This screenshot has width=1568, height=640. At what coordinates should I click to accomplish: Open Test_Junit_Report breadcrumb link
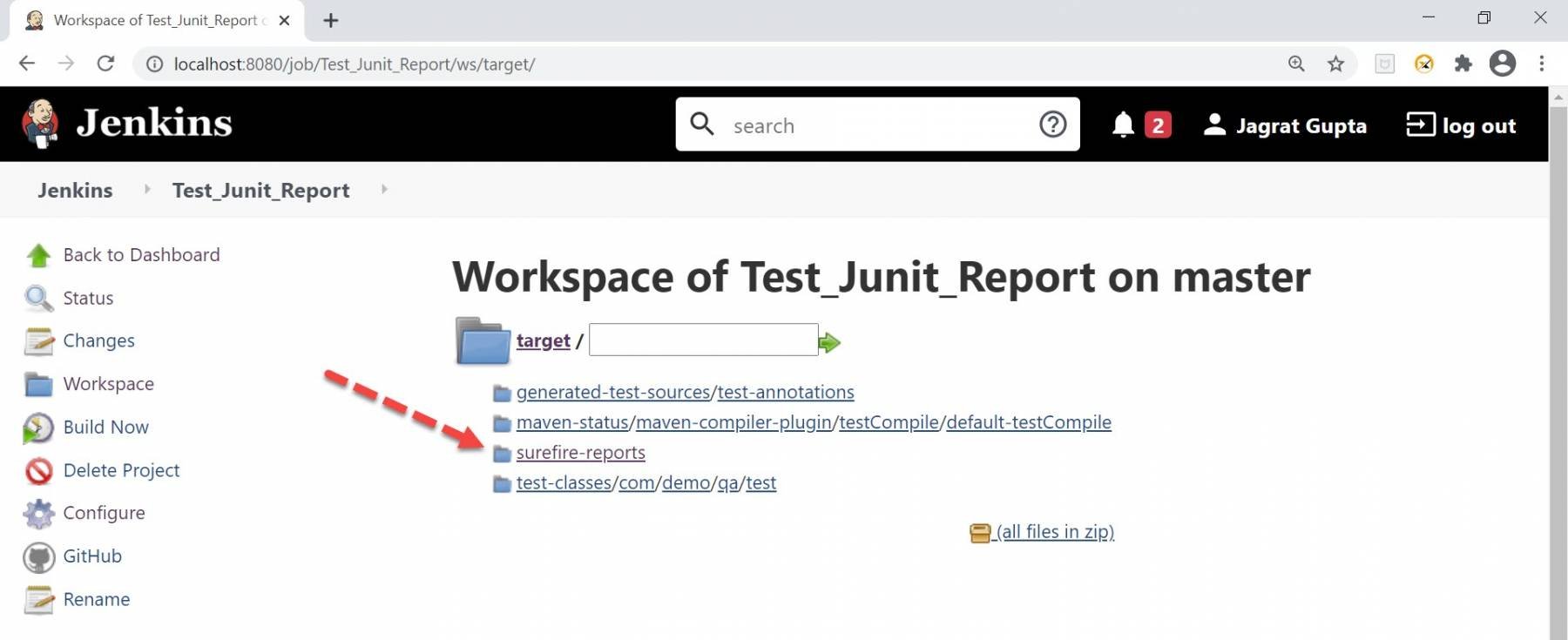click(261, 191)
